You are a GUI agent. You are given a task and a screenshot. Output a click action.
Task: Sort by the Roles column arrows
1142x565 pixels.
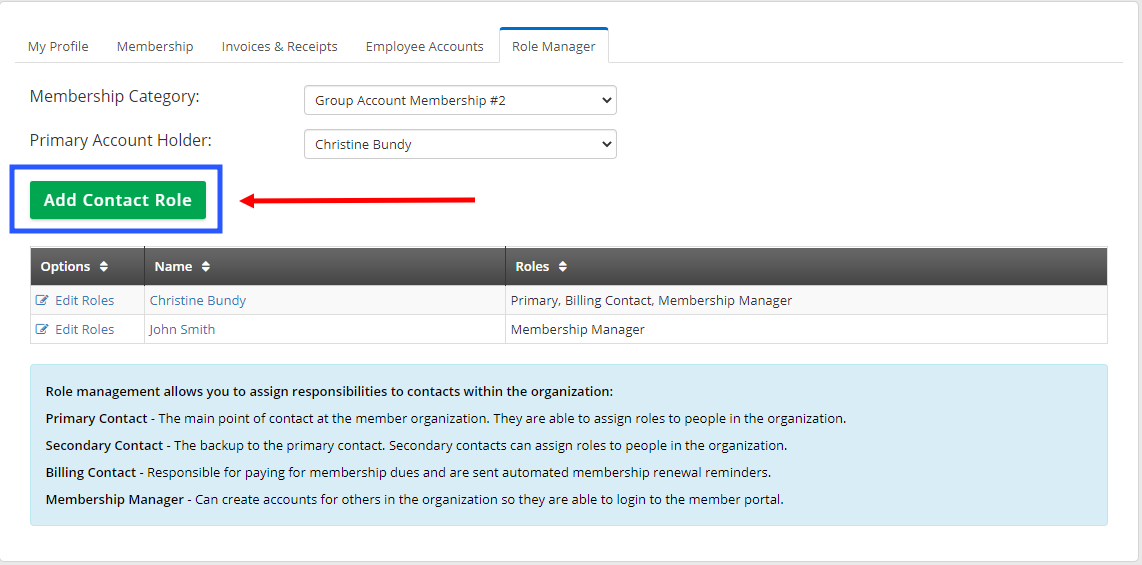[x=562, y=266]
